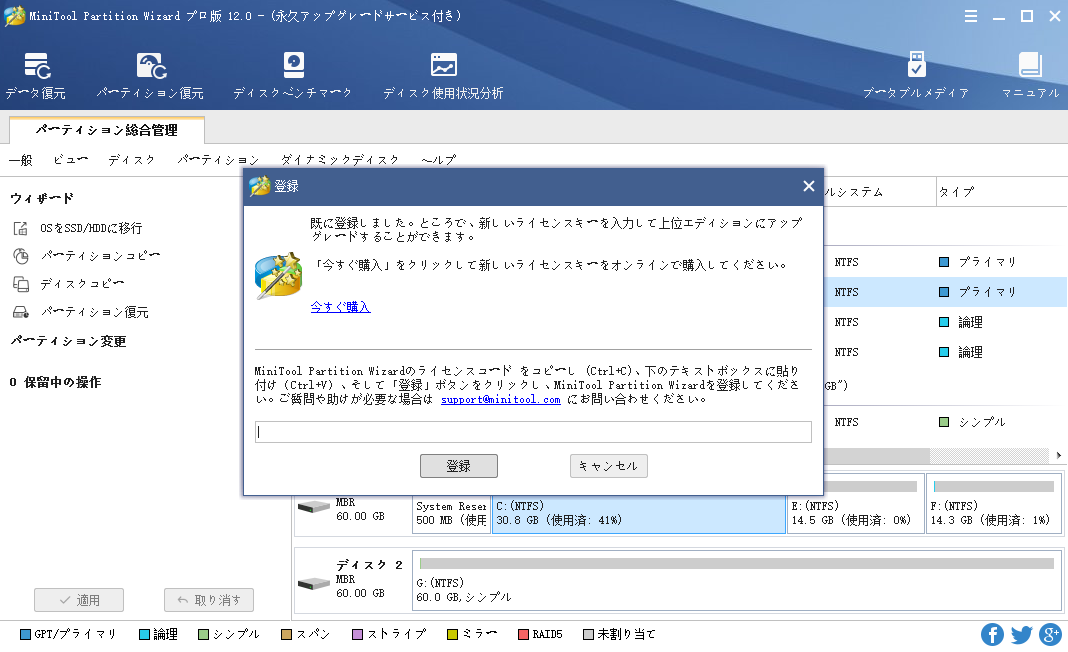Click the Twitter icon in the status bar
This screenshot has height=652, width=1068.
point(1021,634)
